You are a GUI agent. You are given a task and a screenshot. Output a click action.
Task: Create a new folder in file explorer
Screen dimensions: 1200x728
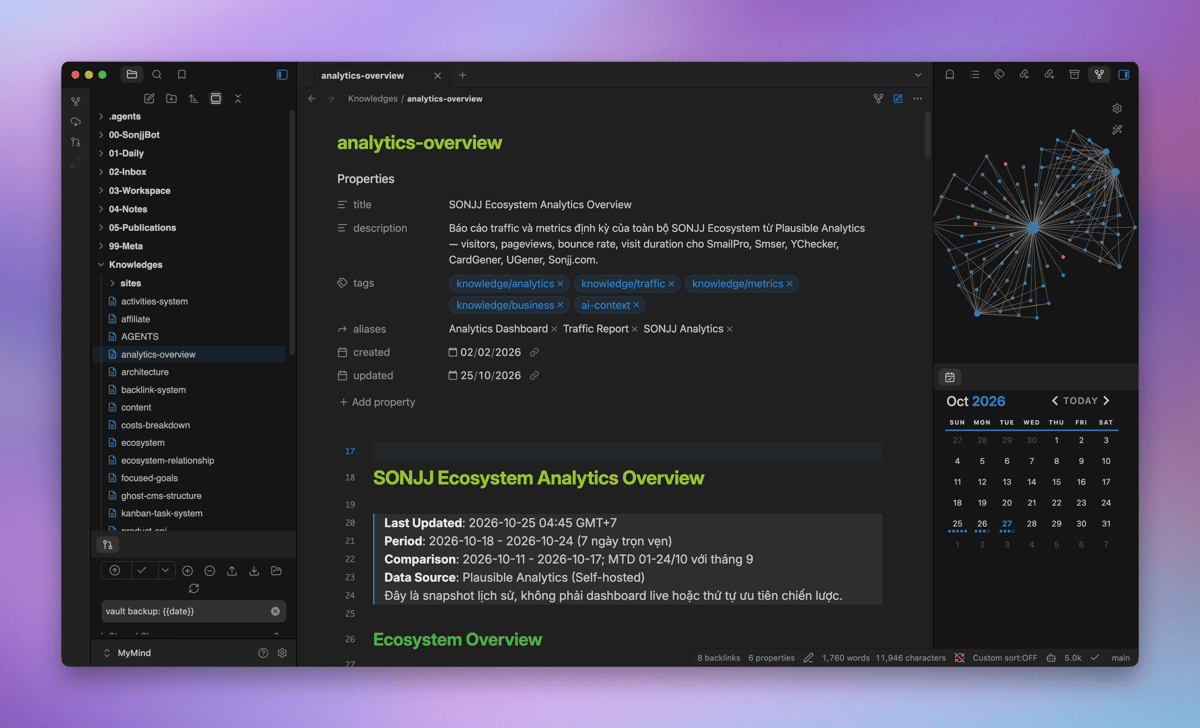pyautogui.click(x=171, y=99)
